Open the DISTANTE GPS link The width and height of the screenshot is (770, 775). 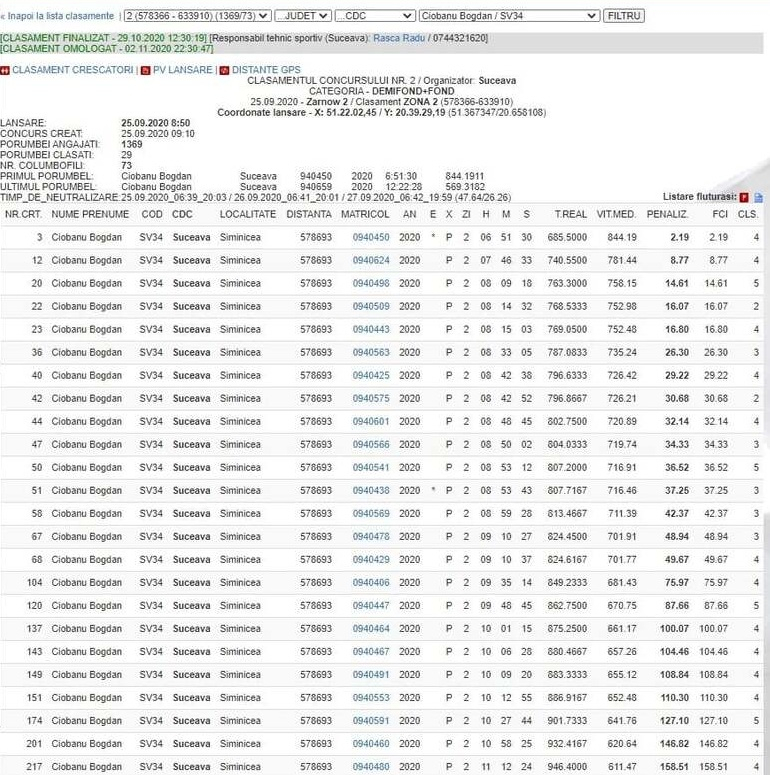[x=265, y=70]
